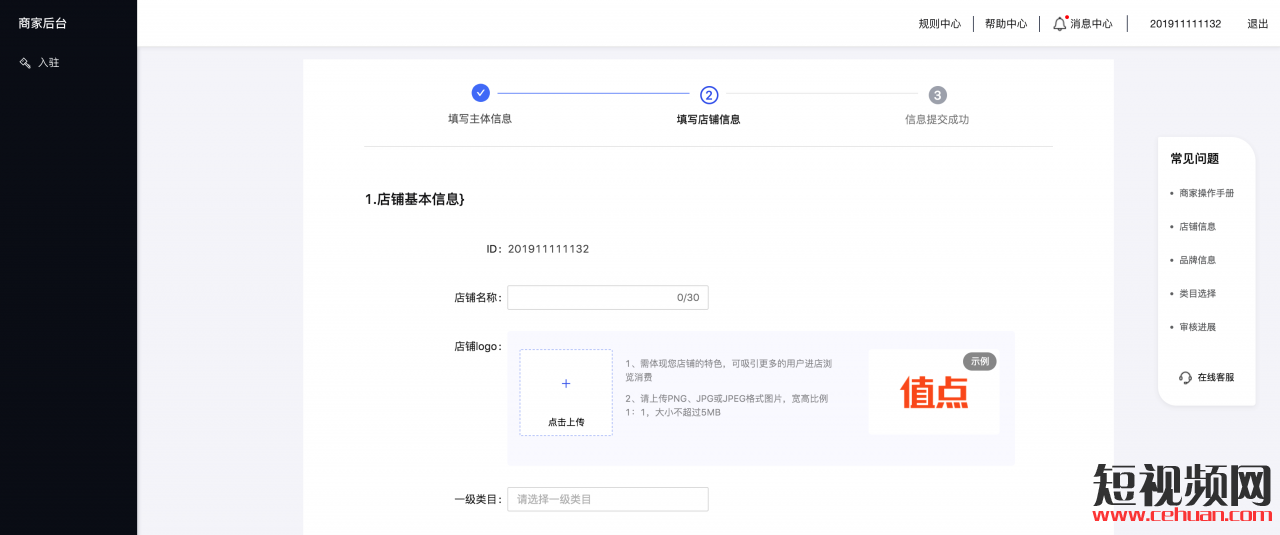Open the 一级类目 dropdown selector

607,499
